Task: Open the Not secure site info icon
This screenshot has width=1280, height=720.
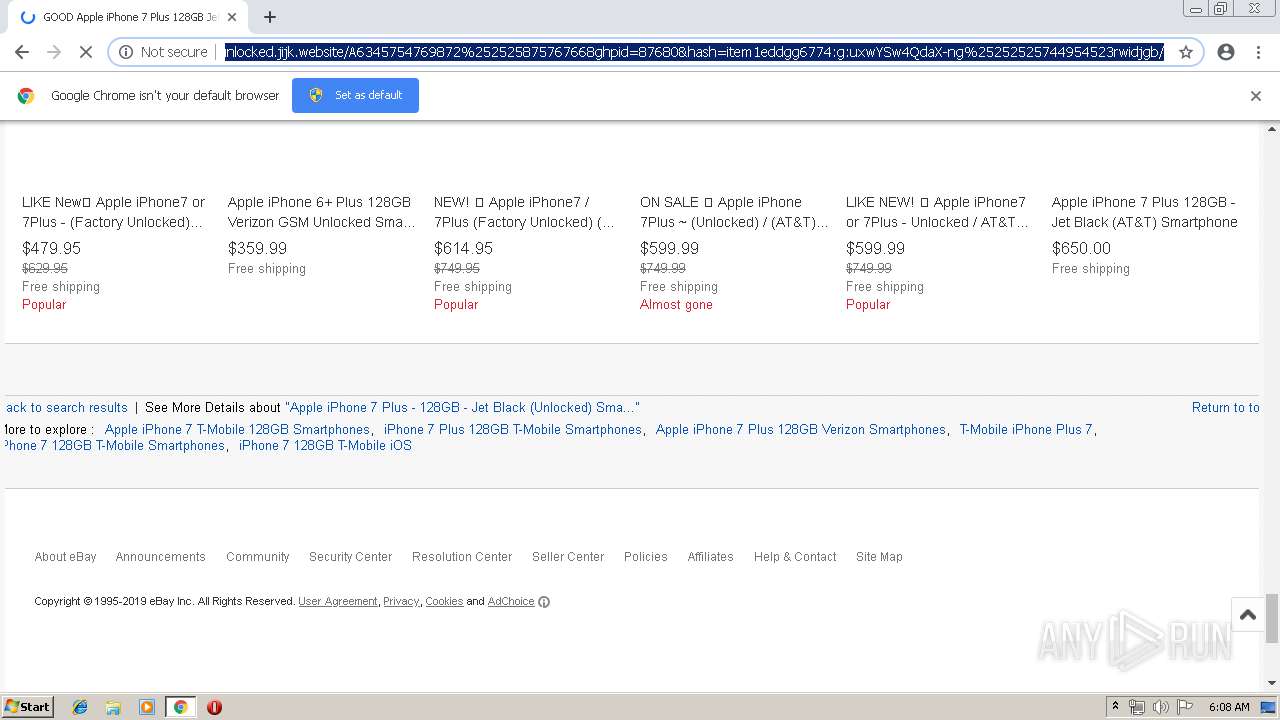Action: click(127, 52)
